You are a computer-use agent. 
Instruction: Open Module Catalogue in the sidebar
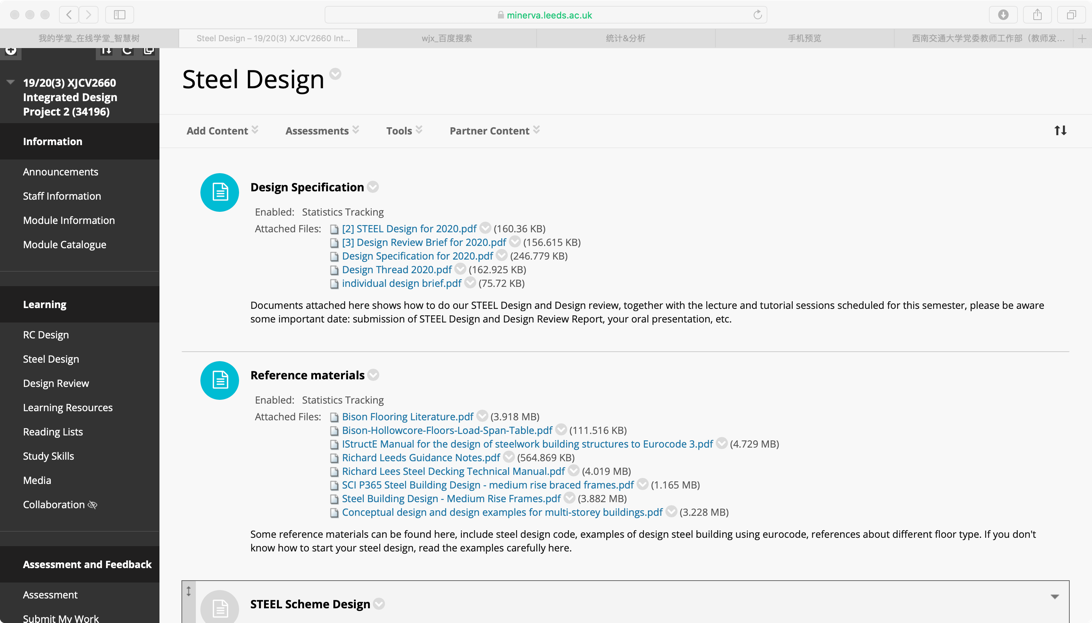pyautogui.click(x=65, y=245)
